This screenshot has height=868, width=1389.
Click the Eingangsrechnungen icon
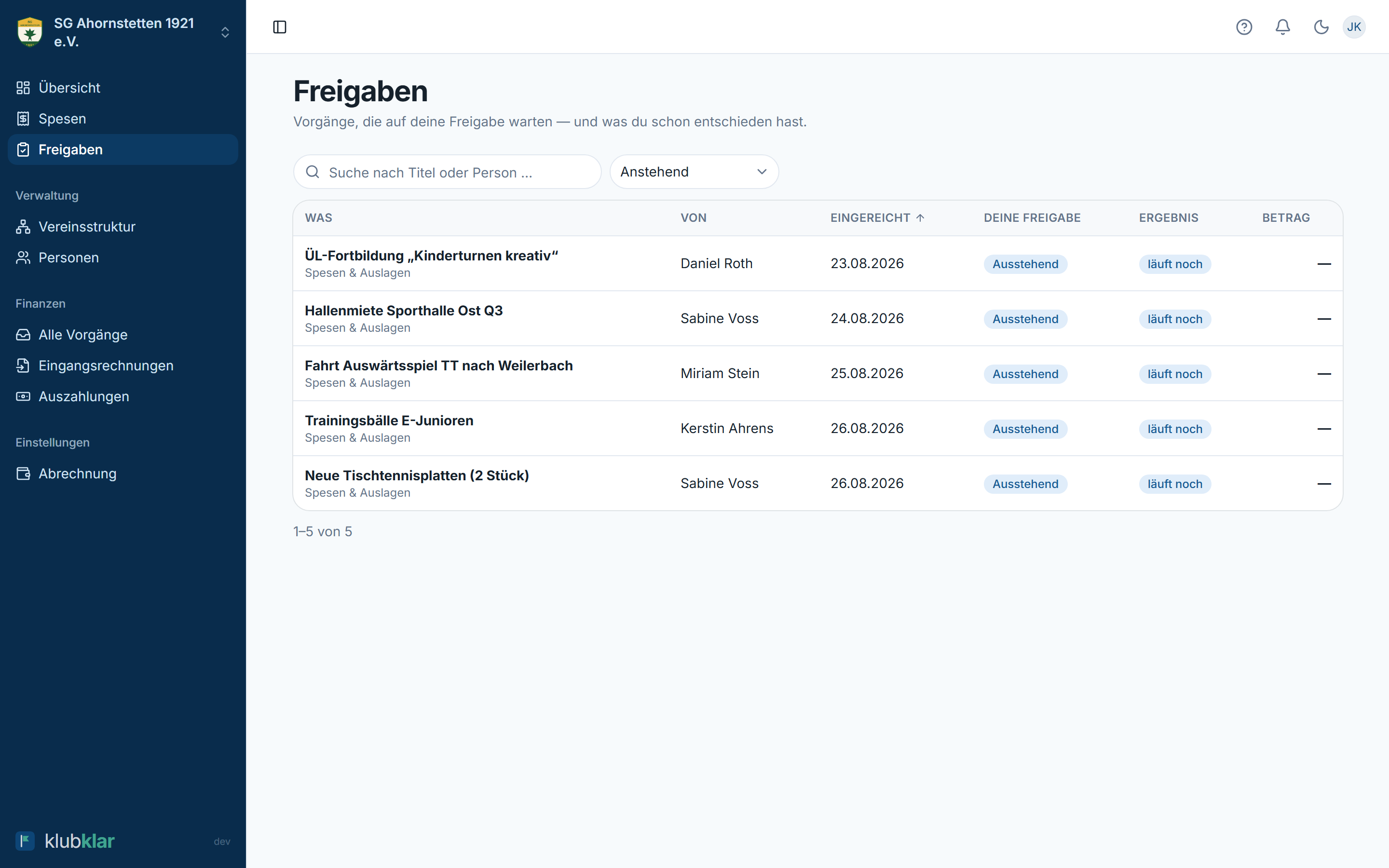click(23, 366)
